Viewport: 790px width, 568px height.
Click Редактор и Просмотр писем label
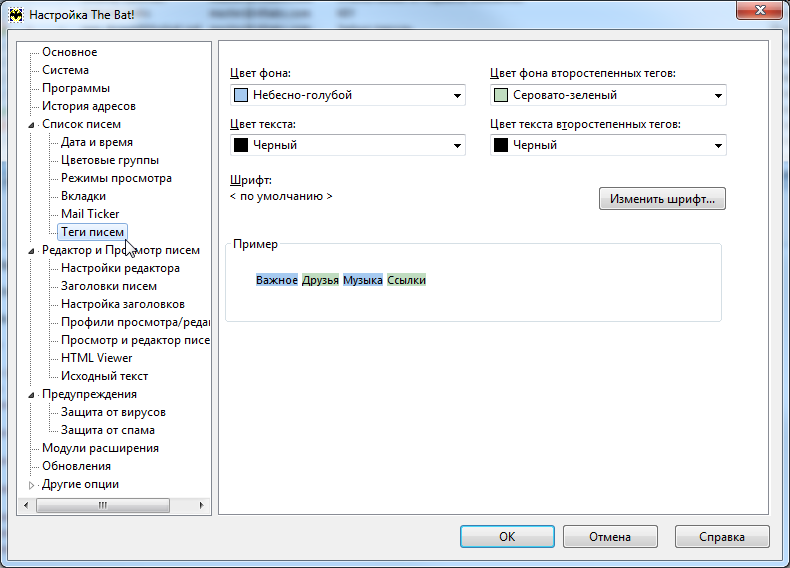(121, 250)
